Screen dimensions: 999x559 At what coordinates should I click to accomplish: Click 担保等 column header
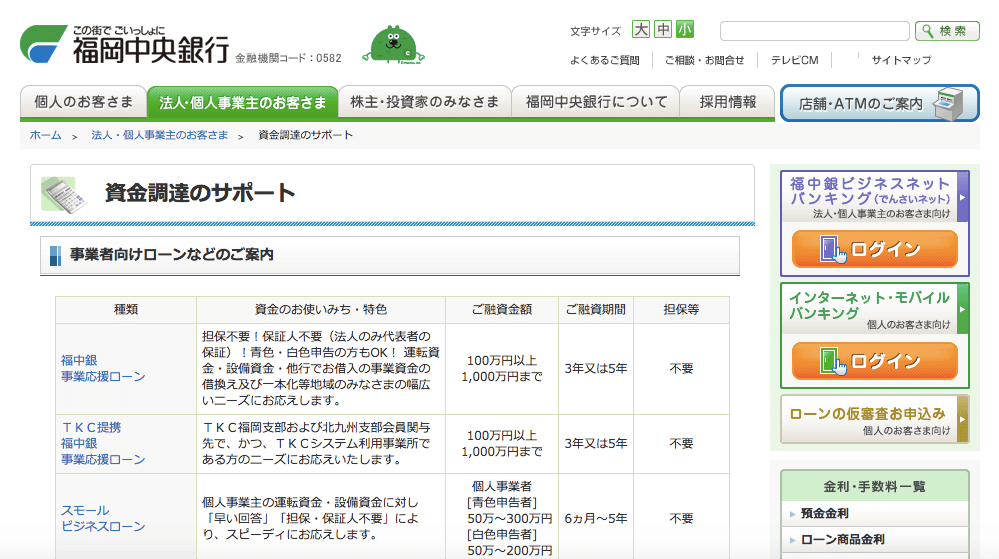pyautogui.click(x=681, y=309)
